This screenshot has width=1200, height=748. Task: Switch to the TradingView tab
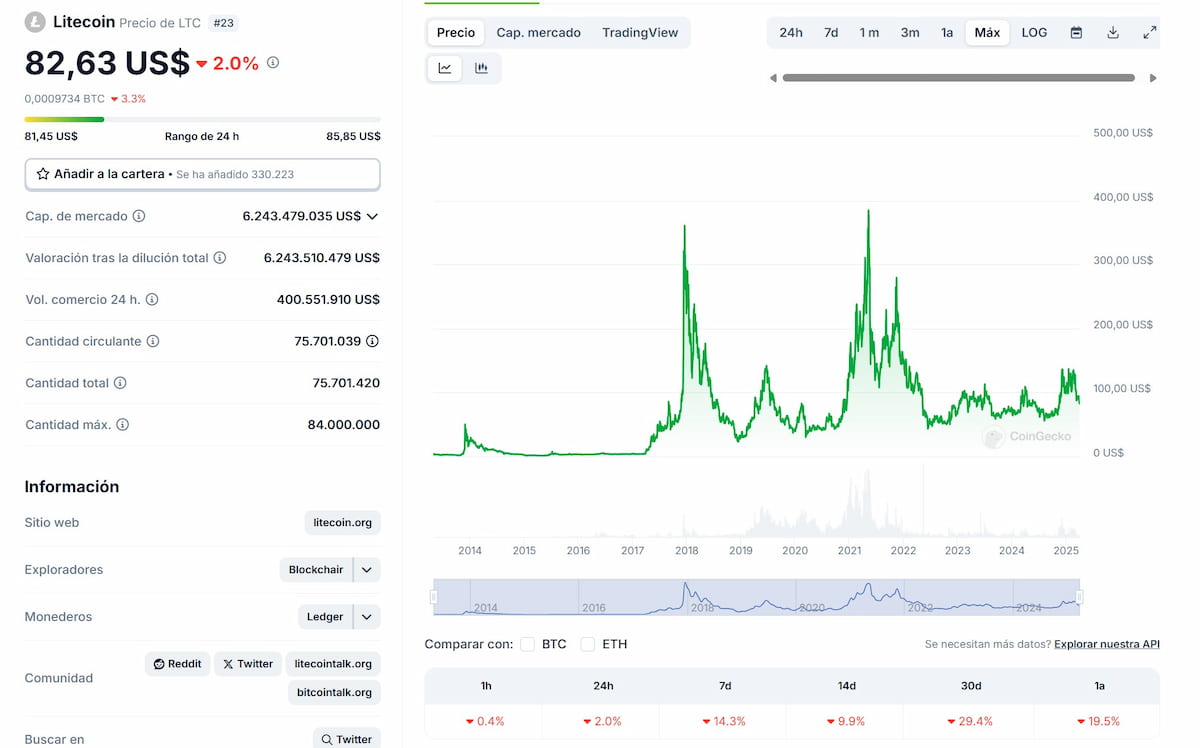pyautogui.click(x=640, y=32)
